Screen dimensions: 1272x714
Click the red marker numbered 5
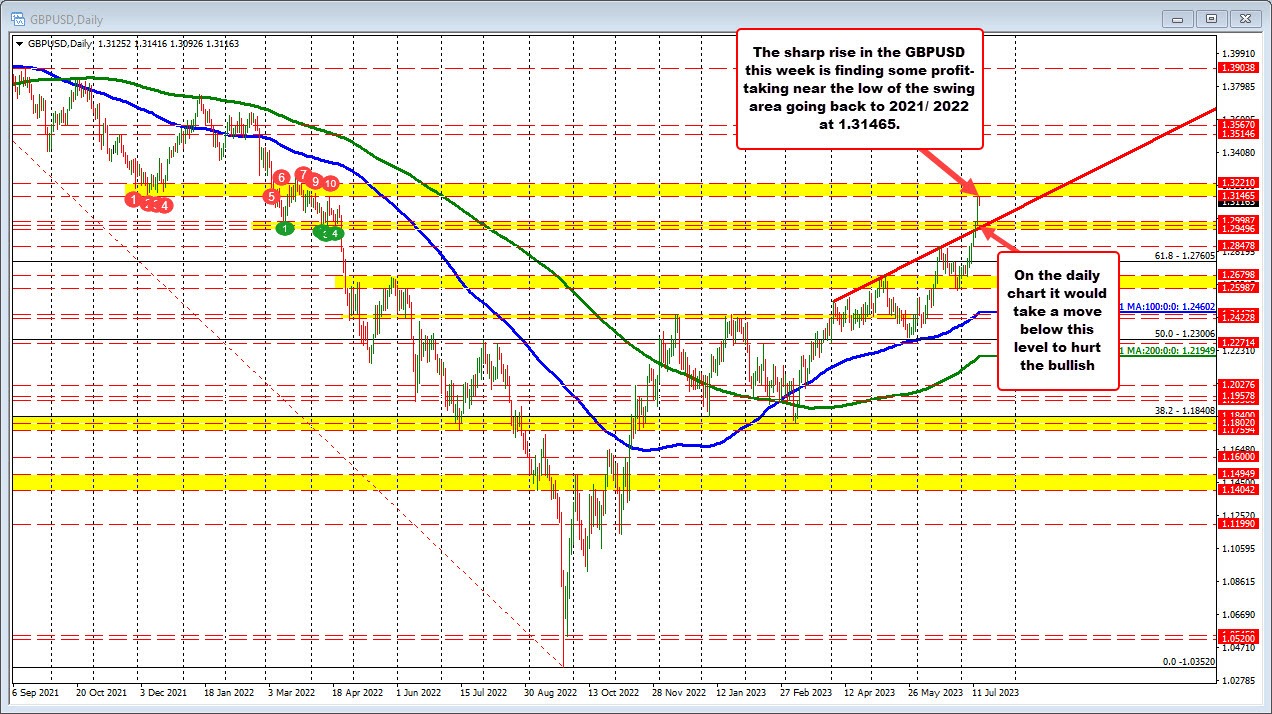(x=271, y=197)
